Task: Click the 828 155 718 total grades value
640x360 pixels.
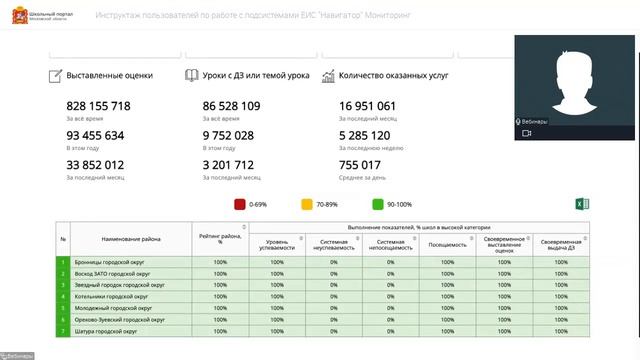Action: (98, 106)
